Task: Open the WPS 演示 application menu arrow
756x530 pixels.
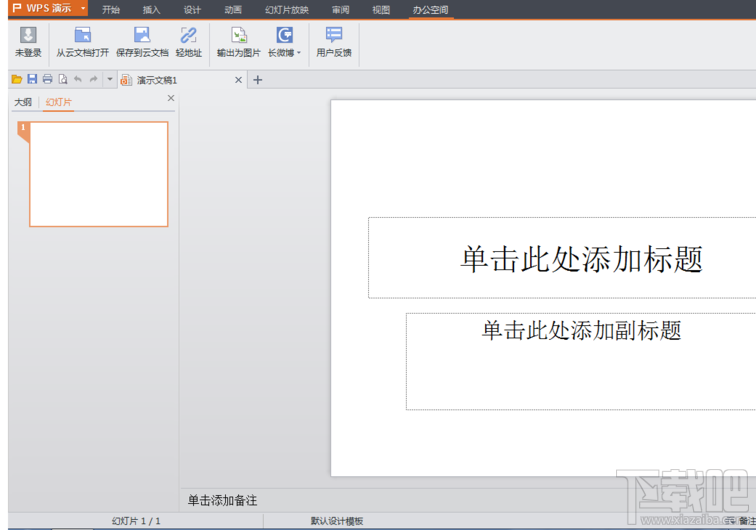Action: click(x=83, y=9)
